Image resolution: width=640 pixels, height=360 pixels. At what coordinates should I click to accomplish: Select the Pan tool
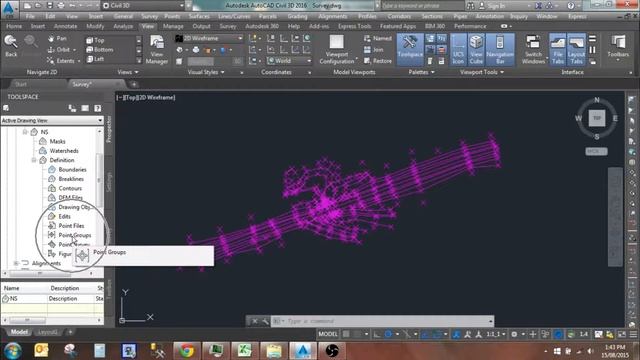[x=57, y=39]
